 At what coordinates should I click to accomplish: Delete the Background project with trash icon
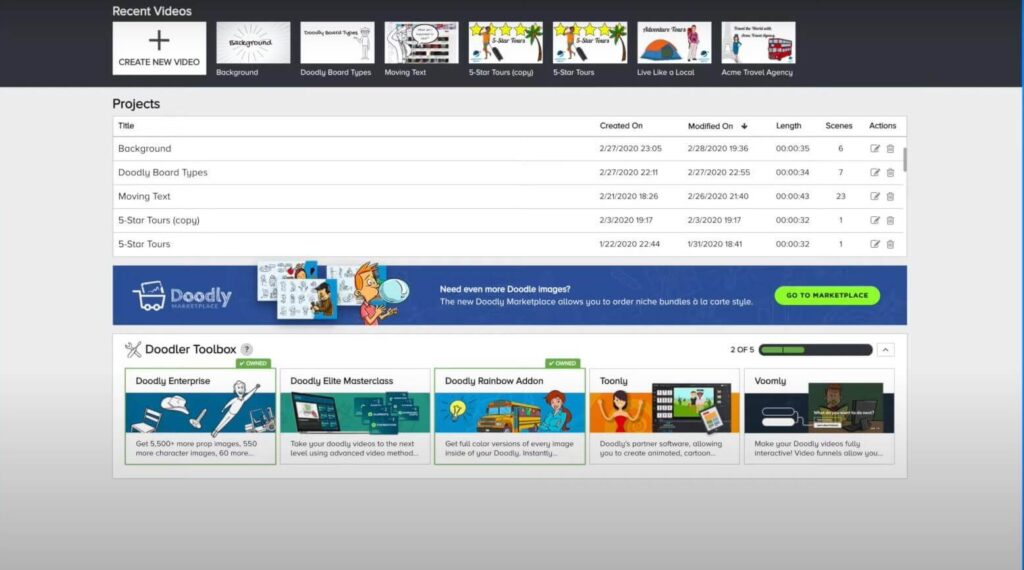[x=890, y=149]
